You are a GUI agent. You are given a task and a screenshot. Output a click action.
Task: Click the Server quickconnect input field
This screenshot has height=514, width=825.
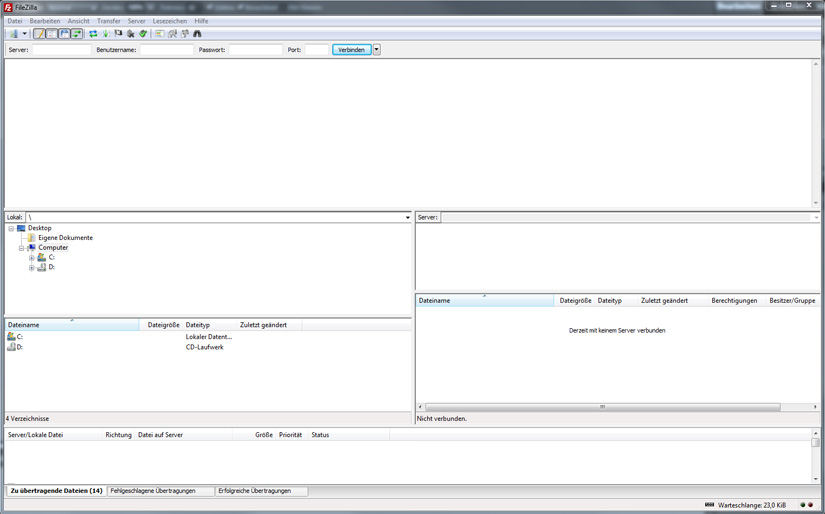point(62,50)
